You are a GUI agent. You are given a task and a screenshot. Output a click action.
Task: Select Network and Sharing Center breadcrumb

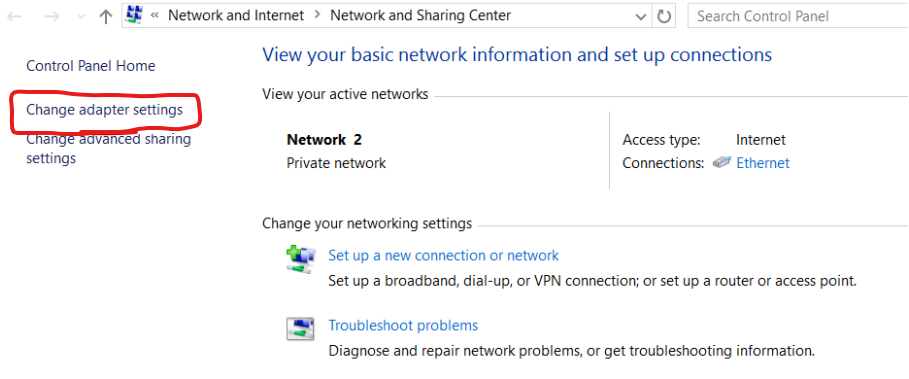[x=420, y=16]
